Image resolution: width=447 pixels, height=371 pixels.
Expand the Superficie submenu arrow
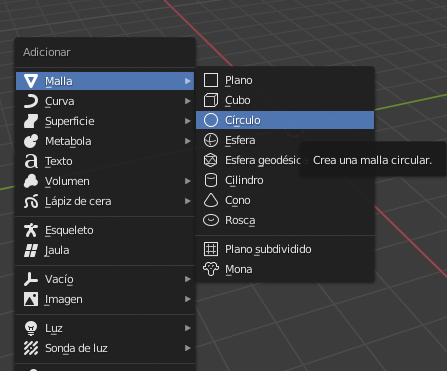pos(188,121)
